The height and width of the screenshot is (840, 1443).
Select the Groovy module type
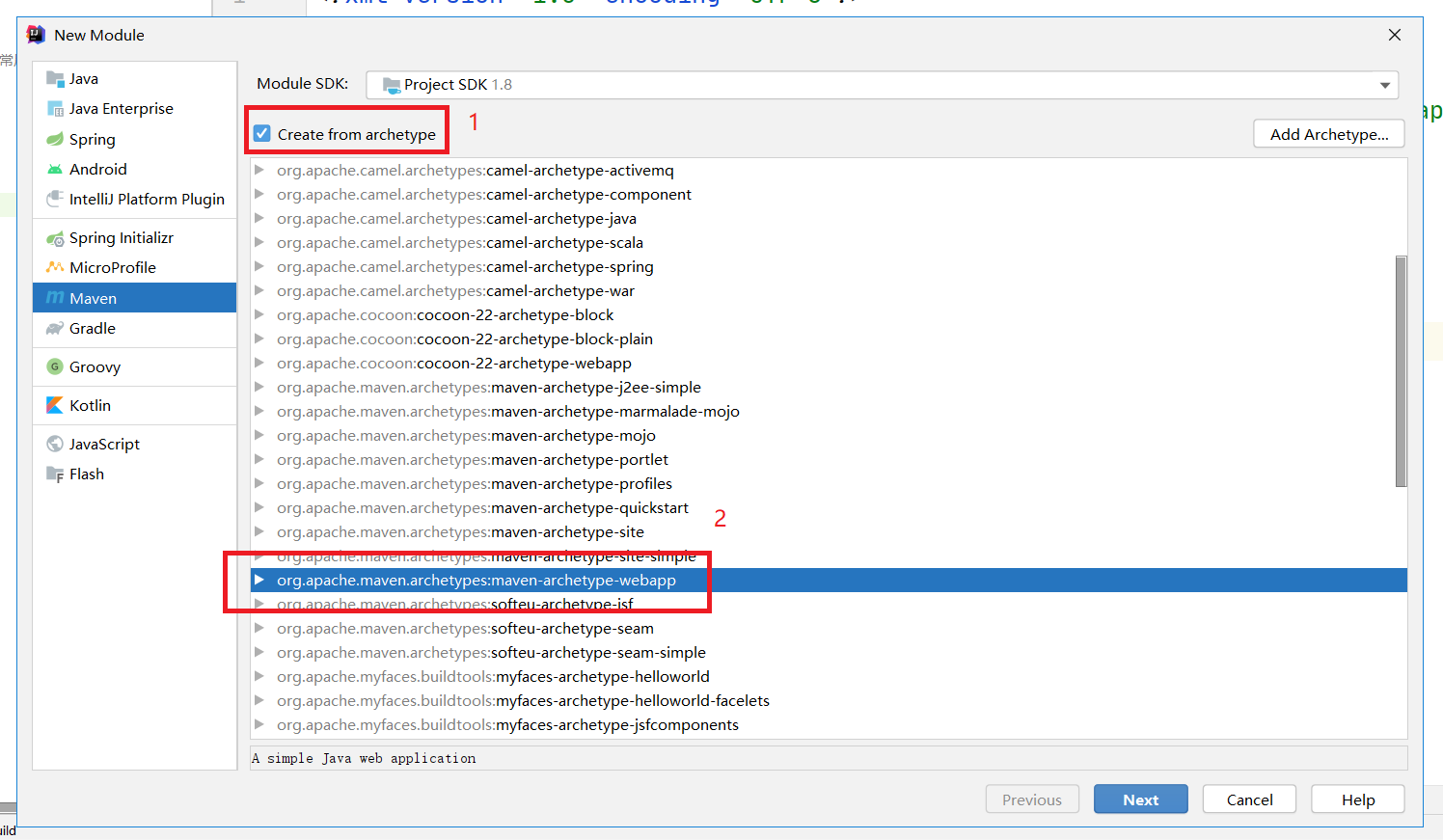135,366
